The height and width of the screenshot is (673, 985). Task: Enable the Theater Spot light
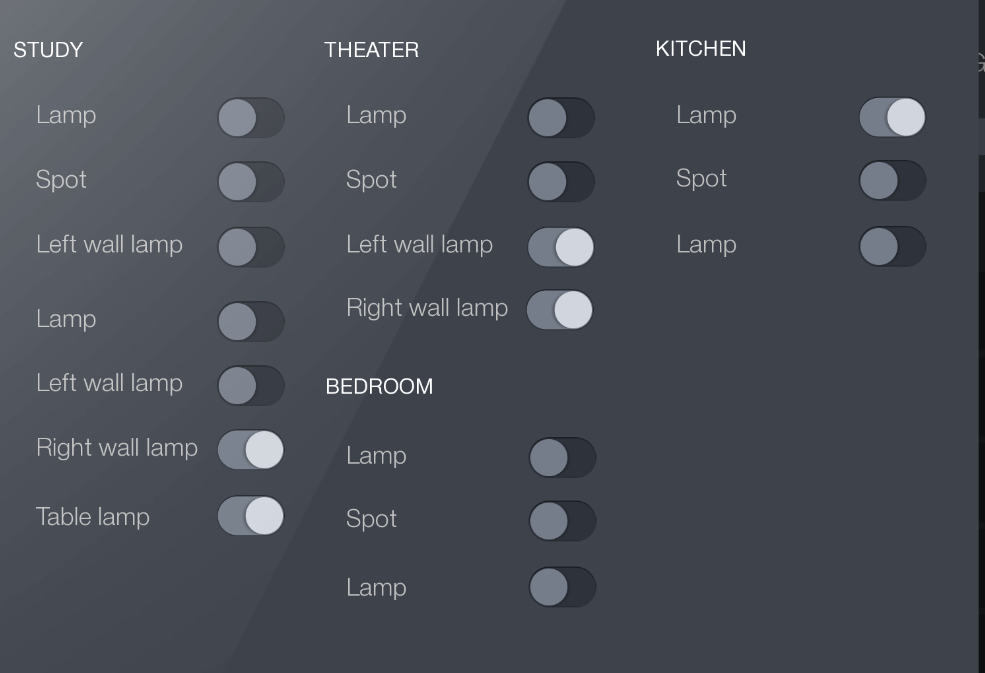tap(561, 182)
